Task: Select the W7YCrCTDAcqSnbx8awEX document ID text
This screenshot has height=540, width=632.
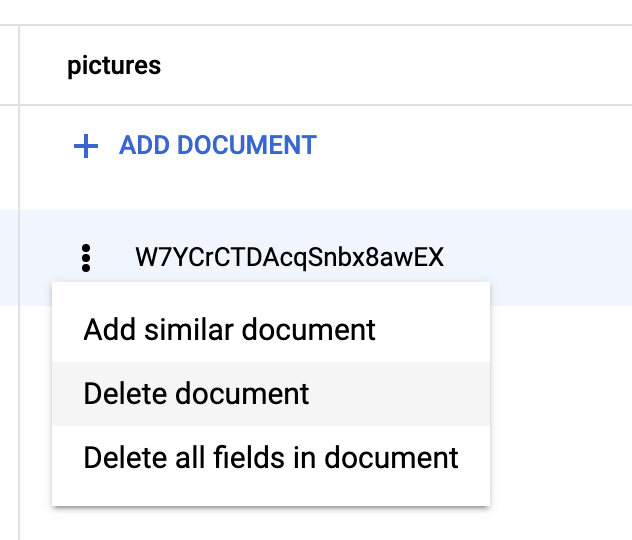Action: click(289, 258)
